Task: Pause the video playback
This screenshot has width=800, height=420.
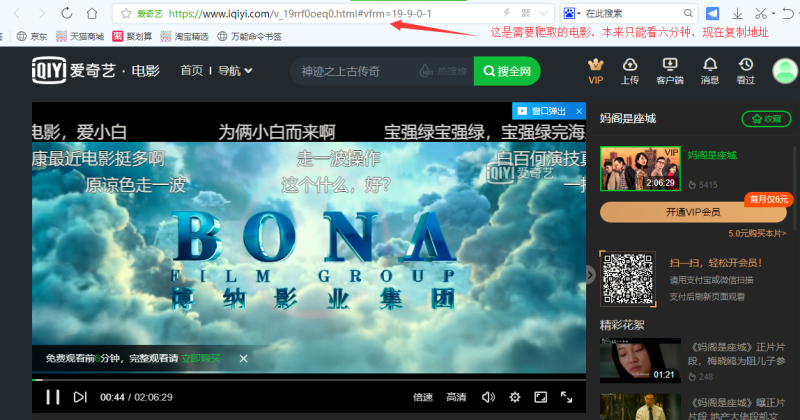Action: (x=53, y=397)
